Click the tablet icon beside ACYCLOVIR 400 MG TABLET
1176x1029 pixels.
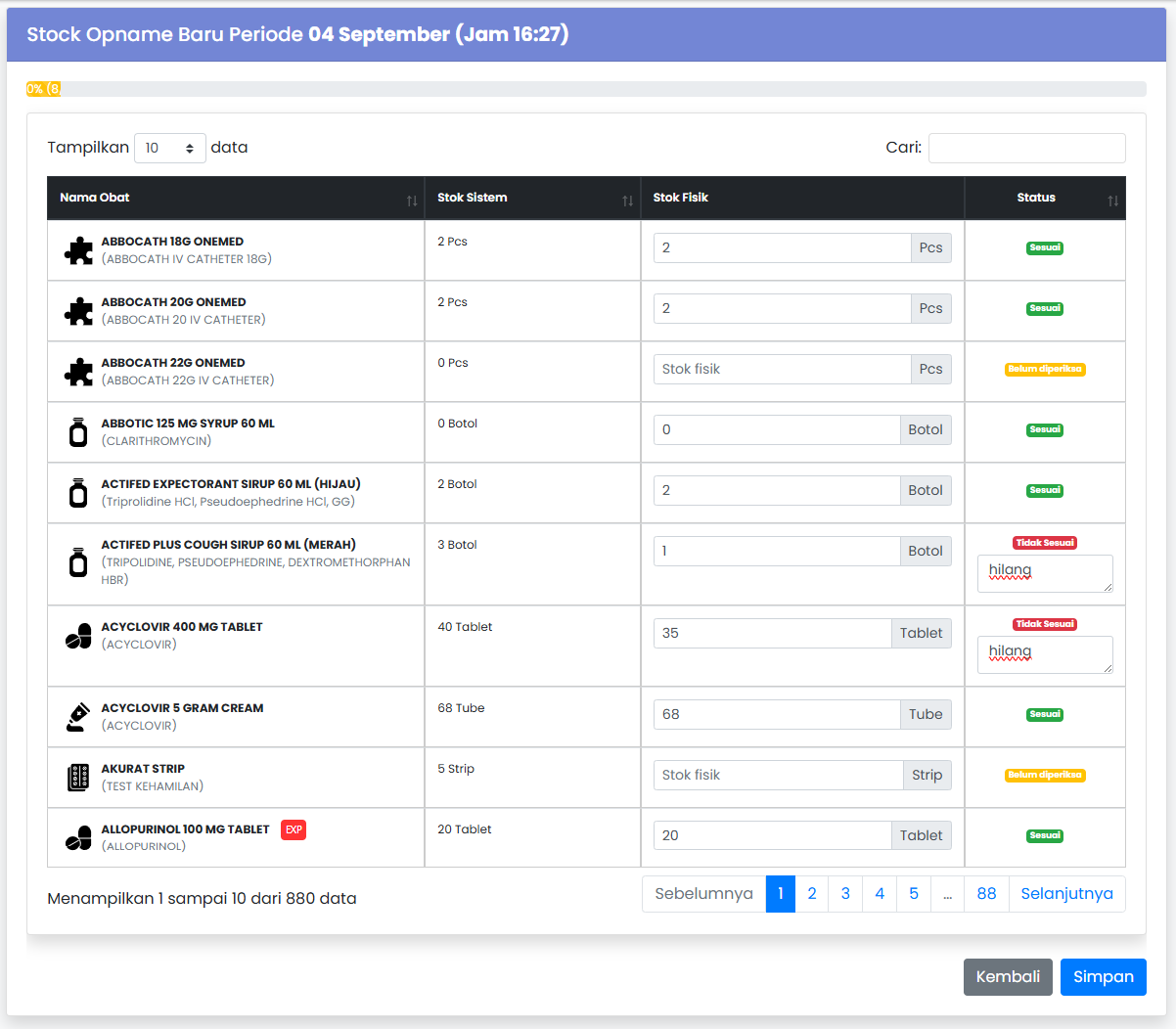[x=78, y=636]
